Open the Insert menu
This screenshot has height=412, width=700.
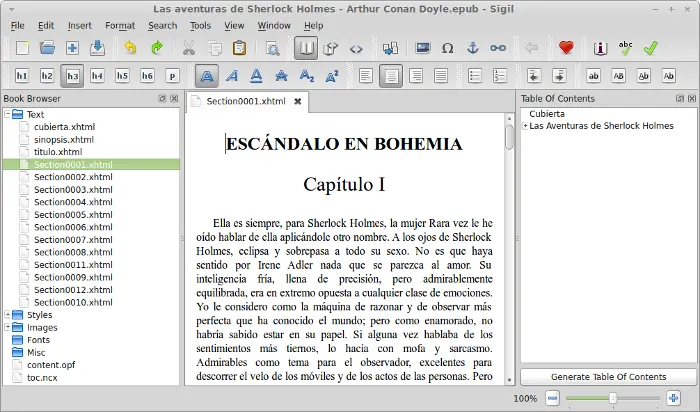coord(79,25)
